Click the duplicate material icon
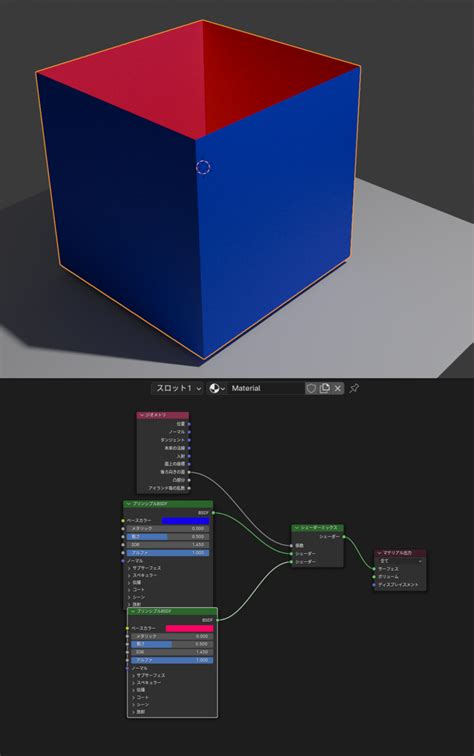The image size is (474, 756). 325,388
